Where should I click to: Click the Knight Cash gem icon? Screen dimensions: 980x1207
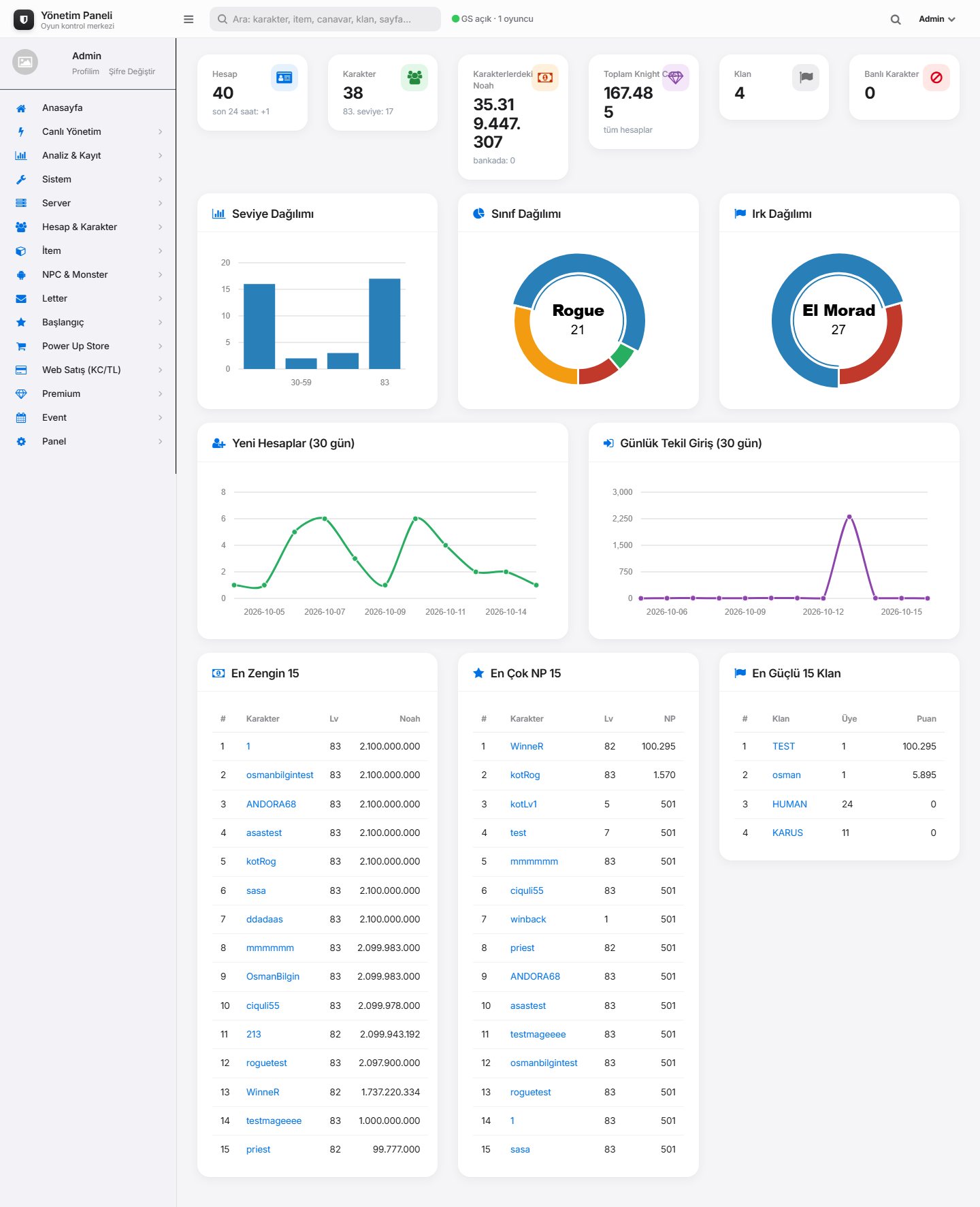pos(676,78)
